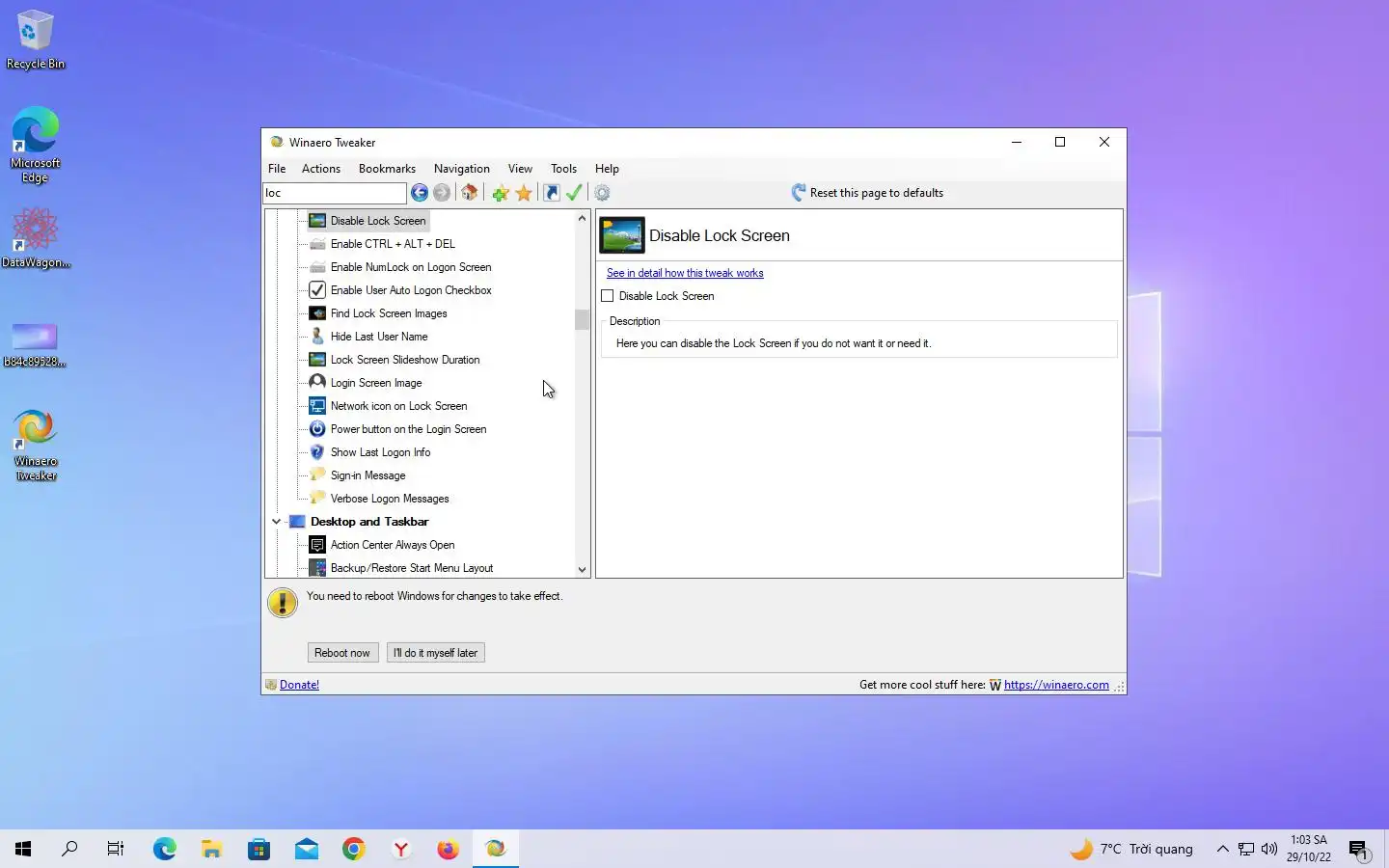
Task: Collapse the Desktop and Taskbar category
Action: (276, 522)
